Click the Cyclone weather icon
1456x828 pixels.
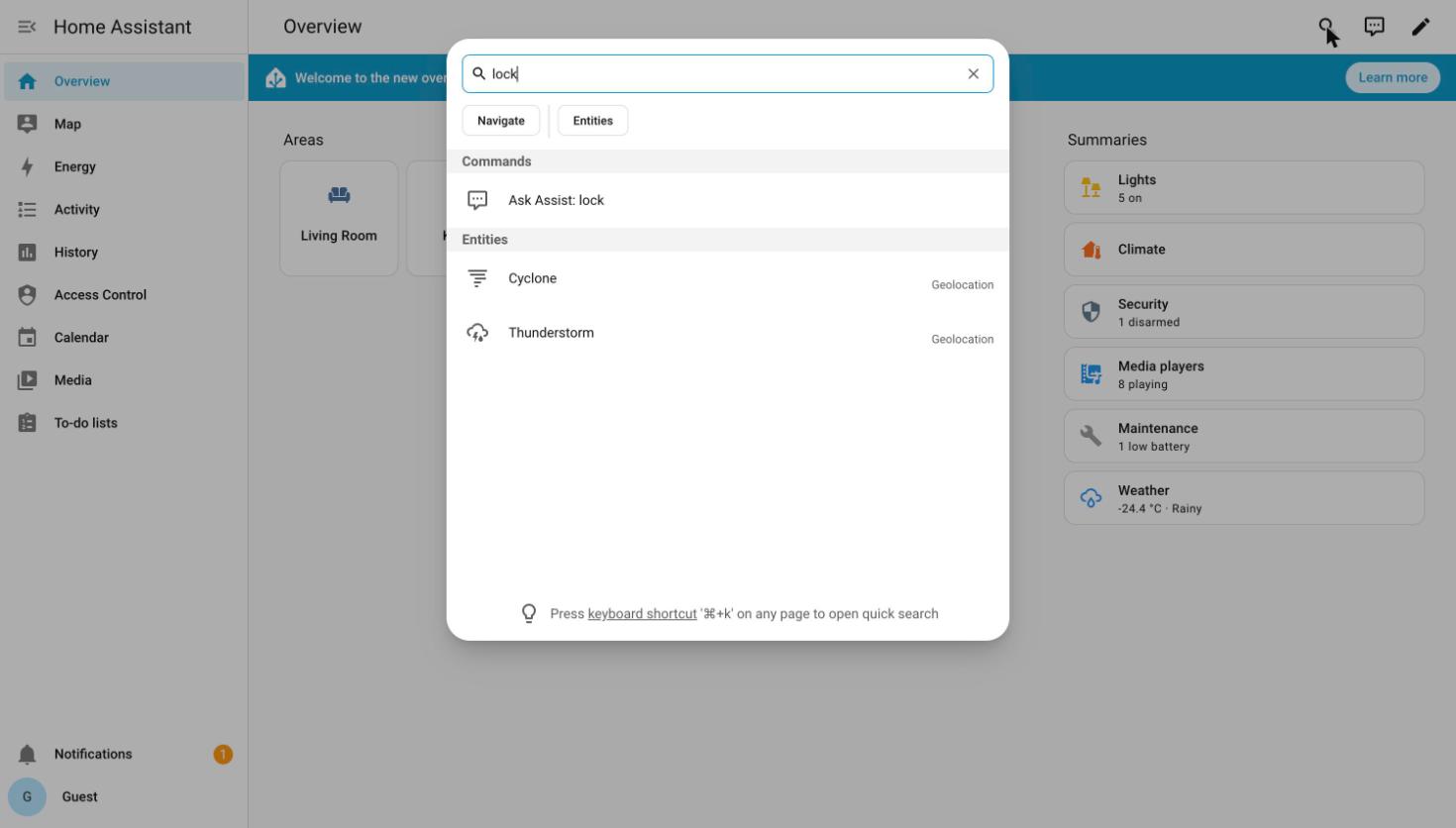click(x=477, y=278)
